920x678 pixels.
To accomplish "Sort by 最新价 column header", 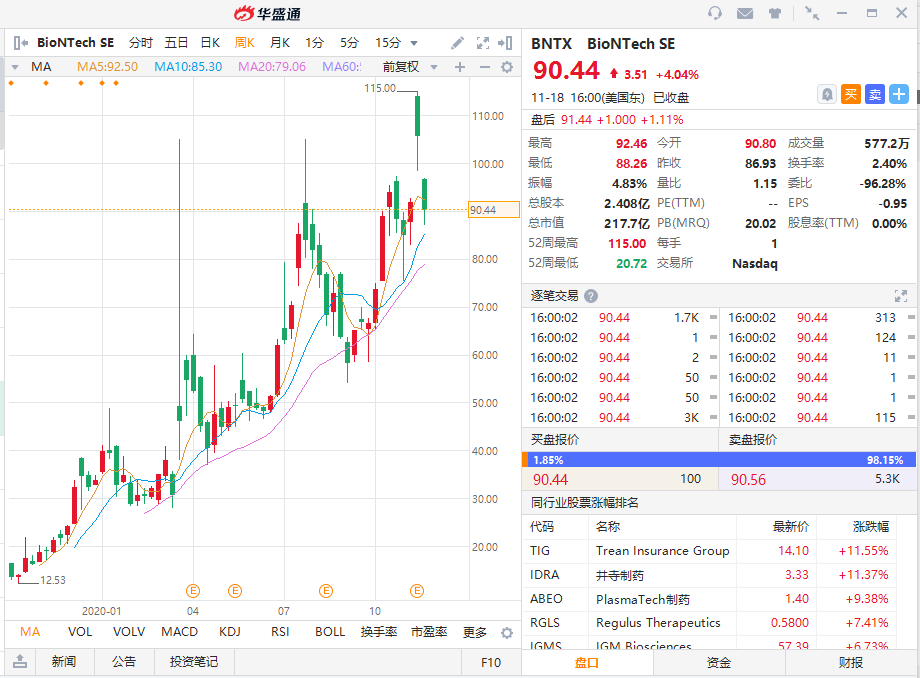I will click(x=790, y=526).
